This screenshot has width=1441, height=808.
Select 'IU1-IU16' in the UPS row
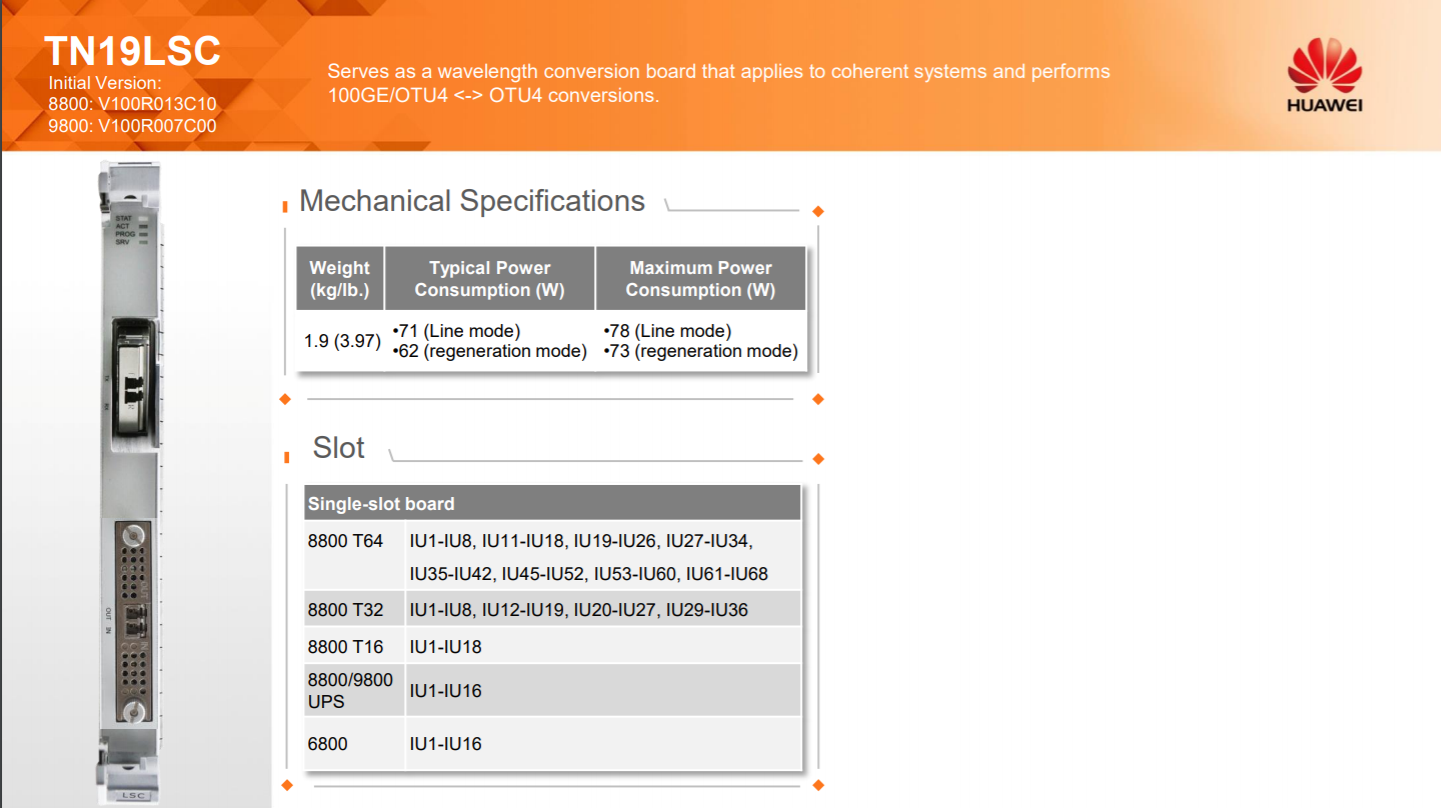[x=446, y=691]
